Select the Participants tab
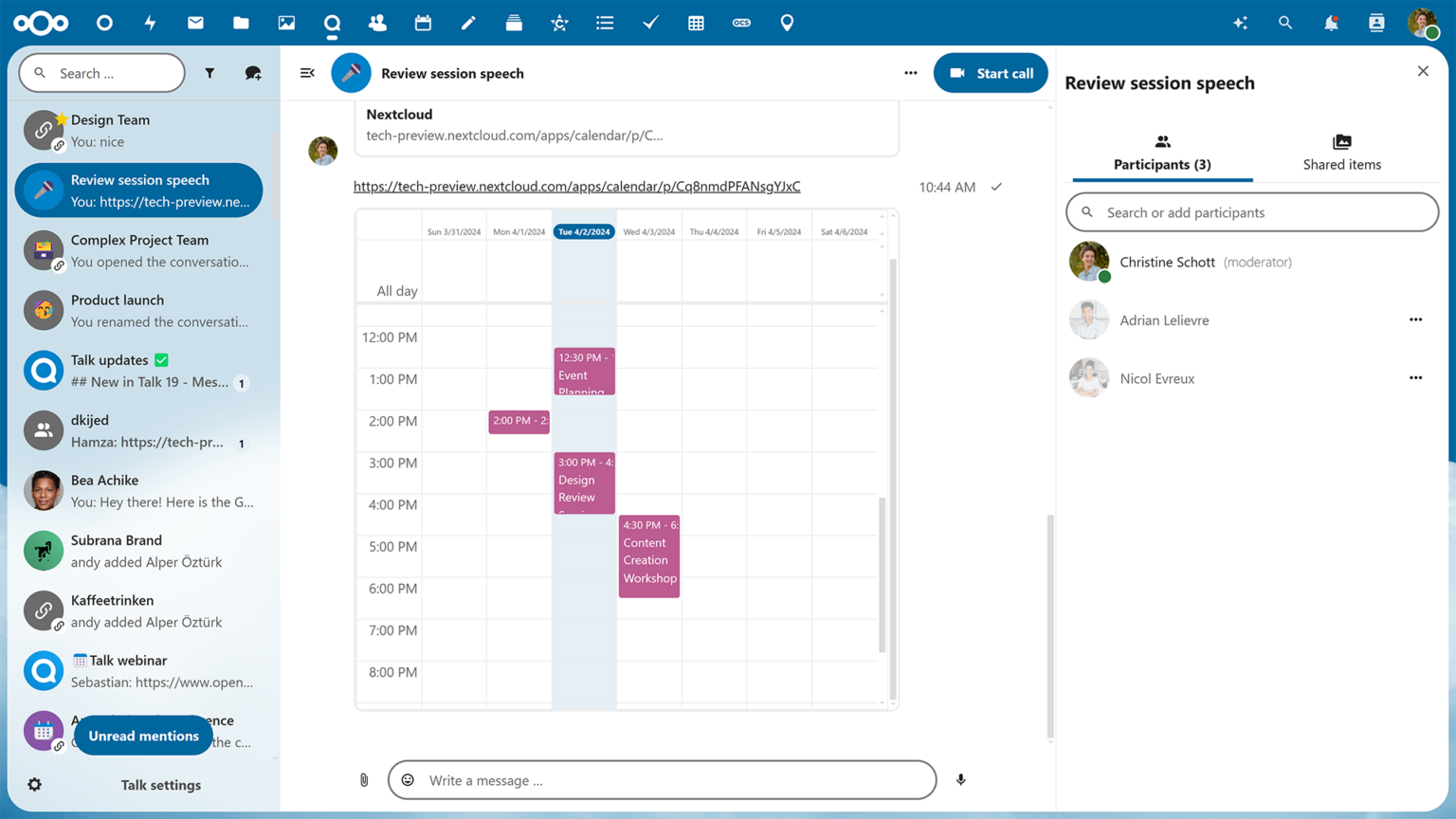The height and width of the screenshot is (819, 1456). pos(1162,152)
